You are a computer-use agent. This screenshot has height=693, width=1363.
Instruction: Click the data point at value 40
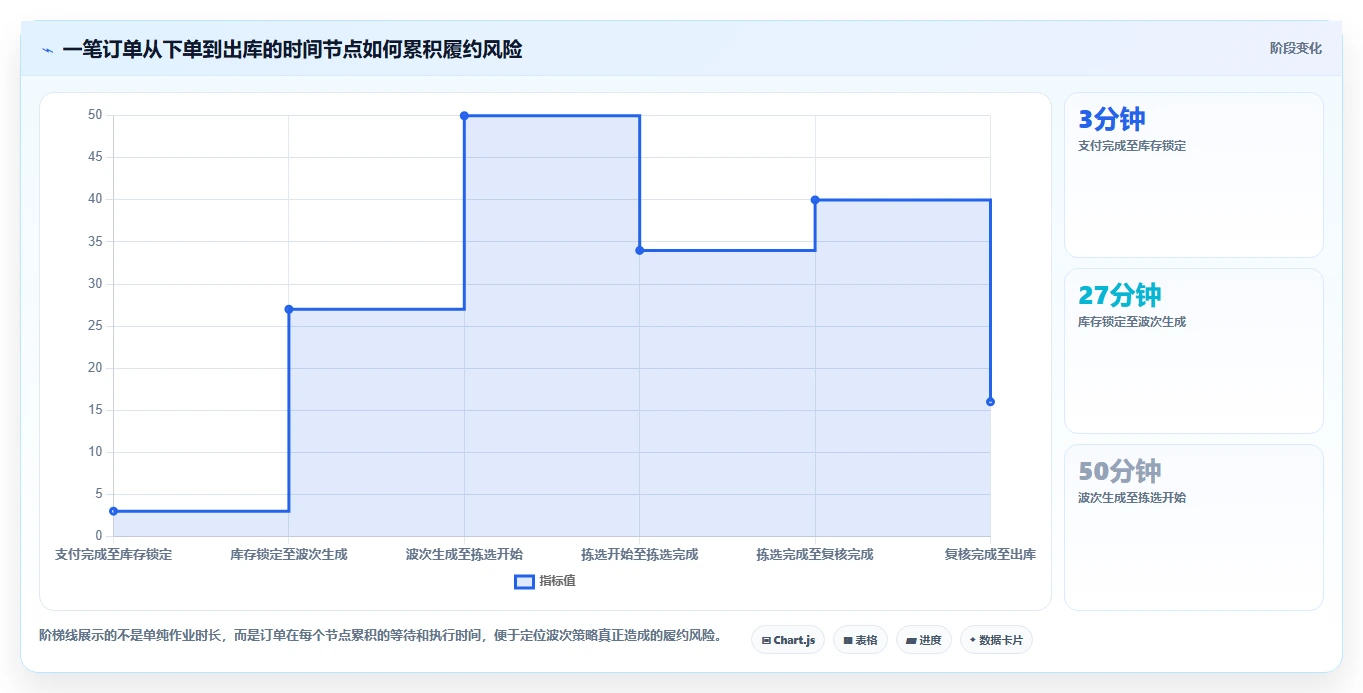(815, 200)
